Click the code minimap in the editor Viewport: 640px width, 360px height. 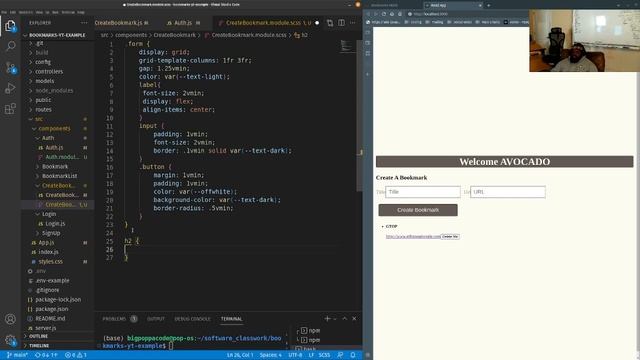347,45
